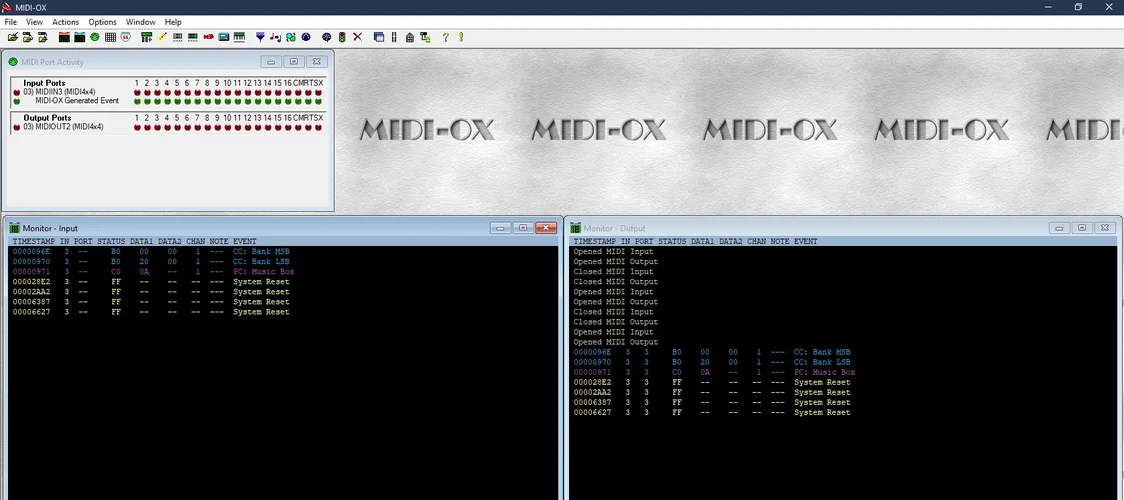
Task: Click the red X toolbar icon
Action: pos(357,37)
